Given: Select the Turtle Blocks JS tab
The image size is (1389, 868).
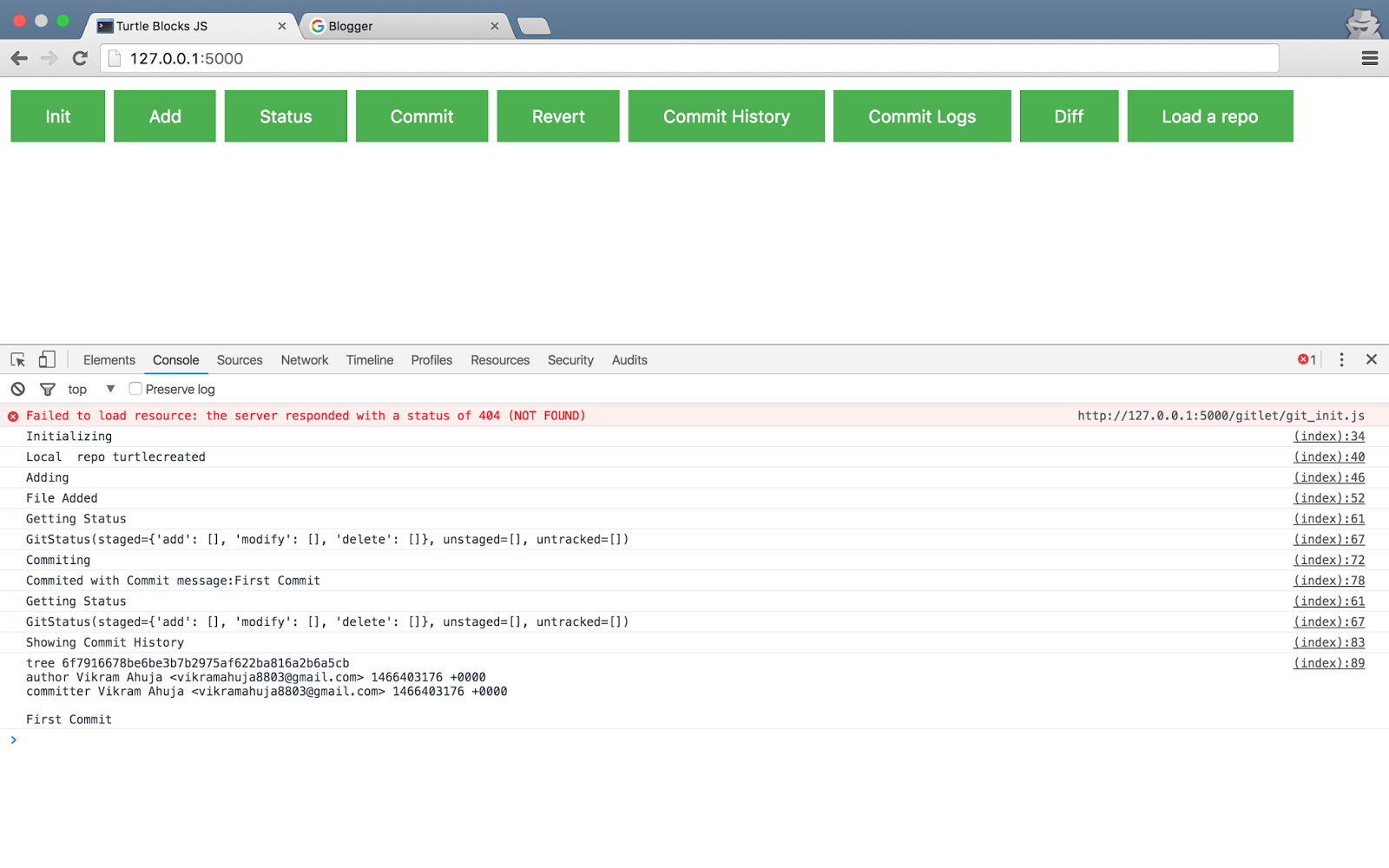Looking at the screenshot, I should pyautogui.click(x=191, y=26).
